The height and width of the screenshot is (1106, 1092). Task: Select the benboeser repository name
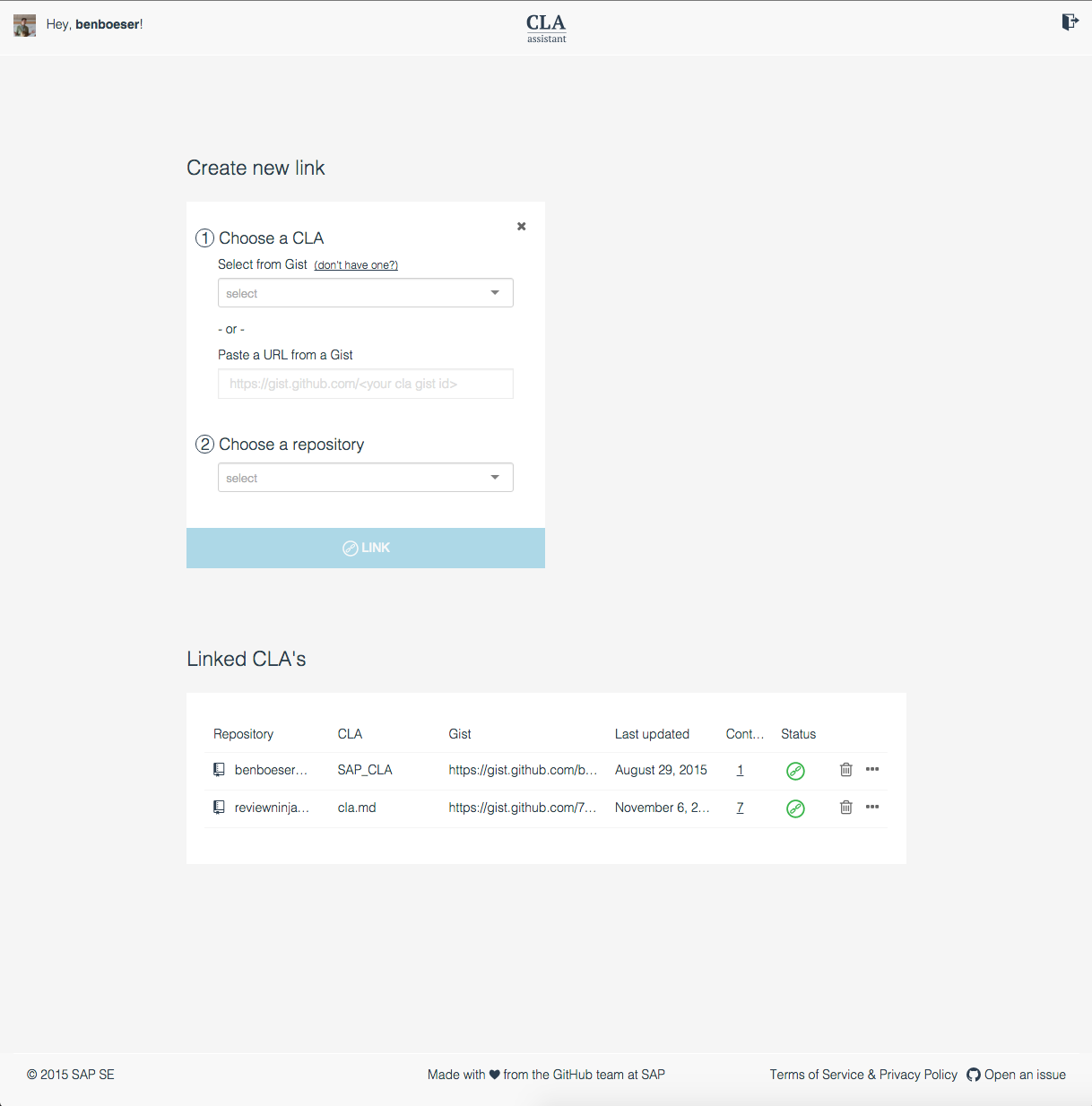pos(271,770)
